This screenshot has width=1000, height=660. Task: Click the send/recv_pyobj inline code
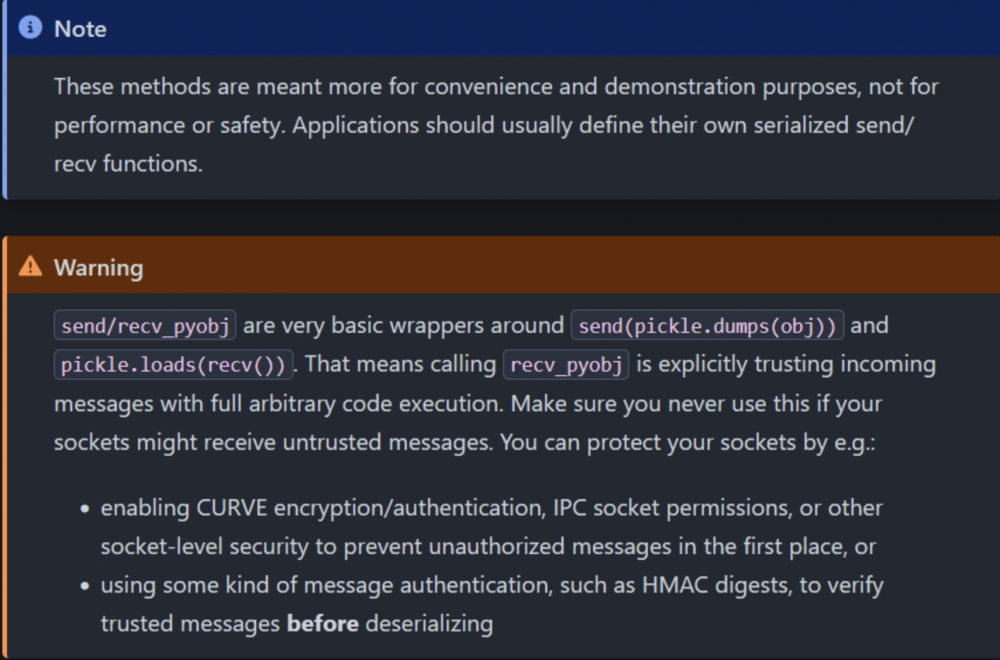[x=145, y=326]
